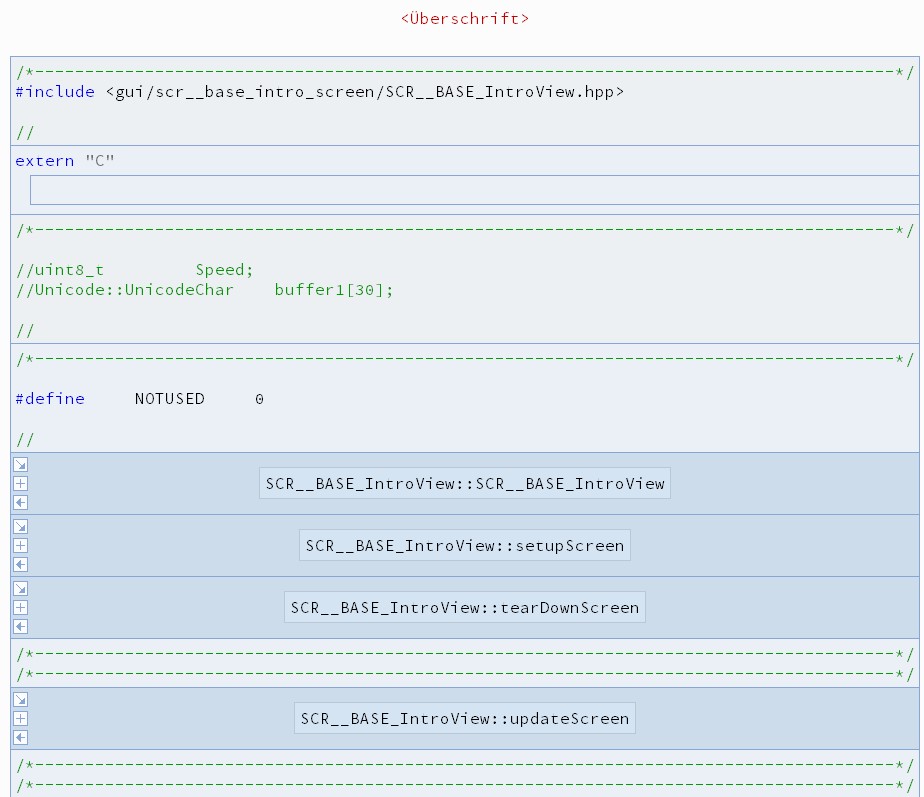924x797 pixels.
Task: Click the left-arrow navigation icon on the setupScreen block
Action: coord(21,564)
